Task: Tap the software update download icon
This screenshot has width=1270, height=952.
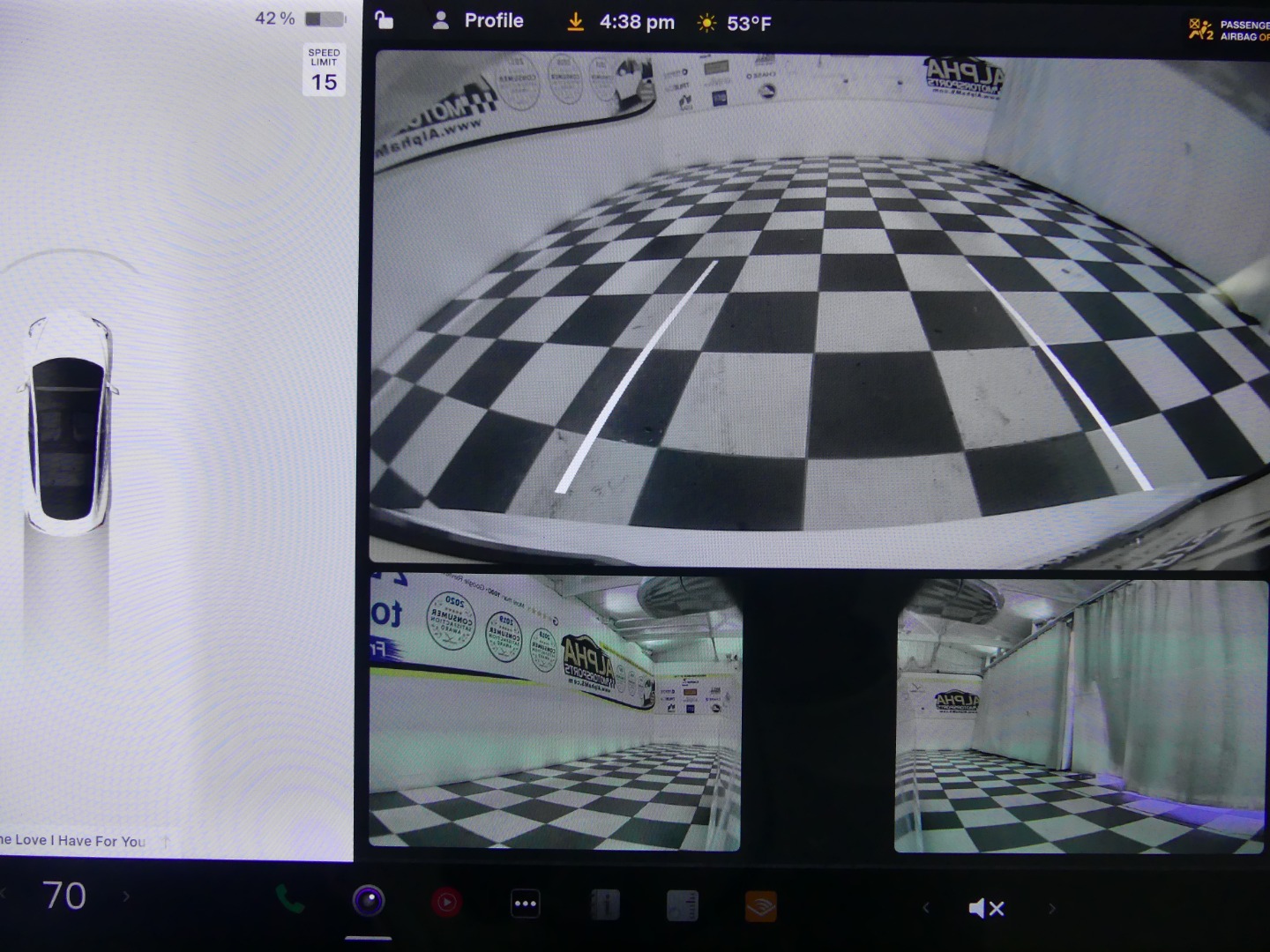Action: [575, 23]
